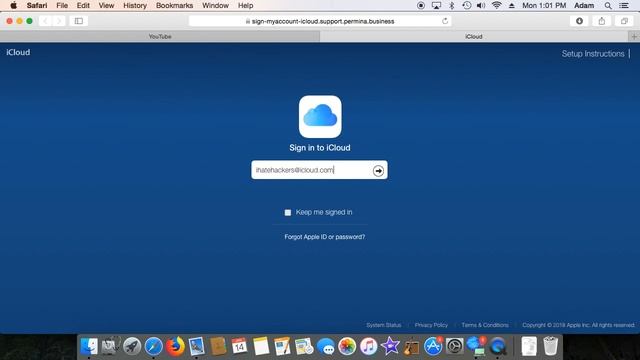Open Safari compass icon in Dock
Image resolution: width=640 pixels, height=360 pixels.
tap(153, 346)
